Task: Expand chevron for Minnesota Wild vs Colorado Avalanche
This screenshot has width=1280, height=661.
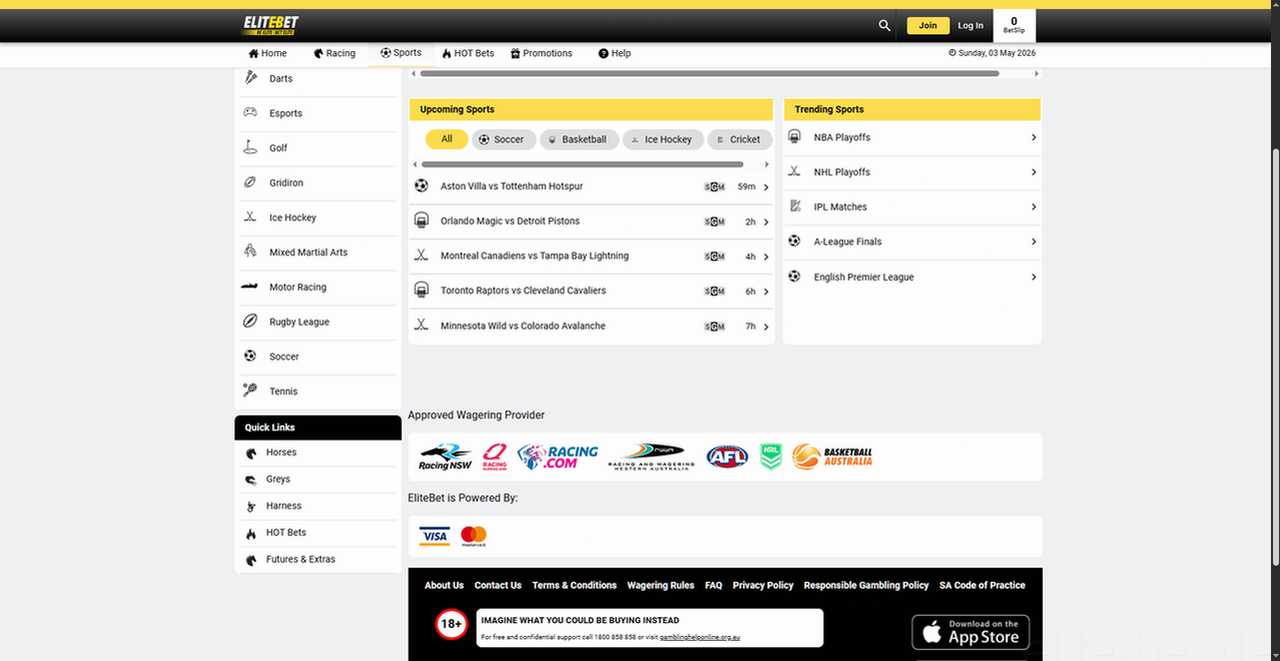Action: pyautogui.click(x=766, y=327)
